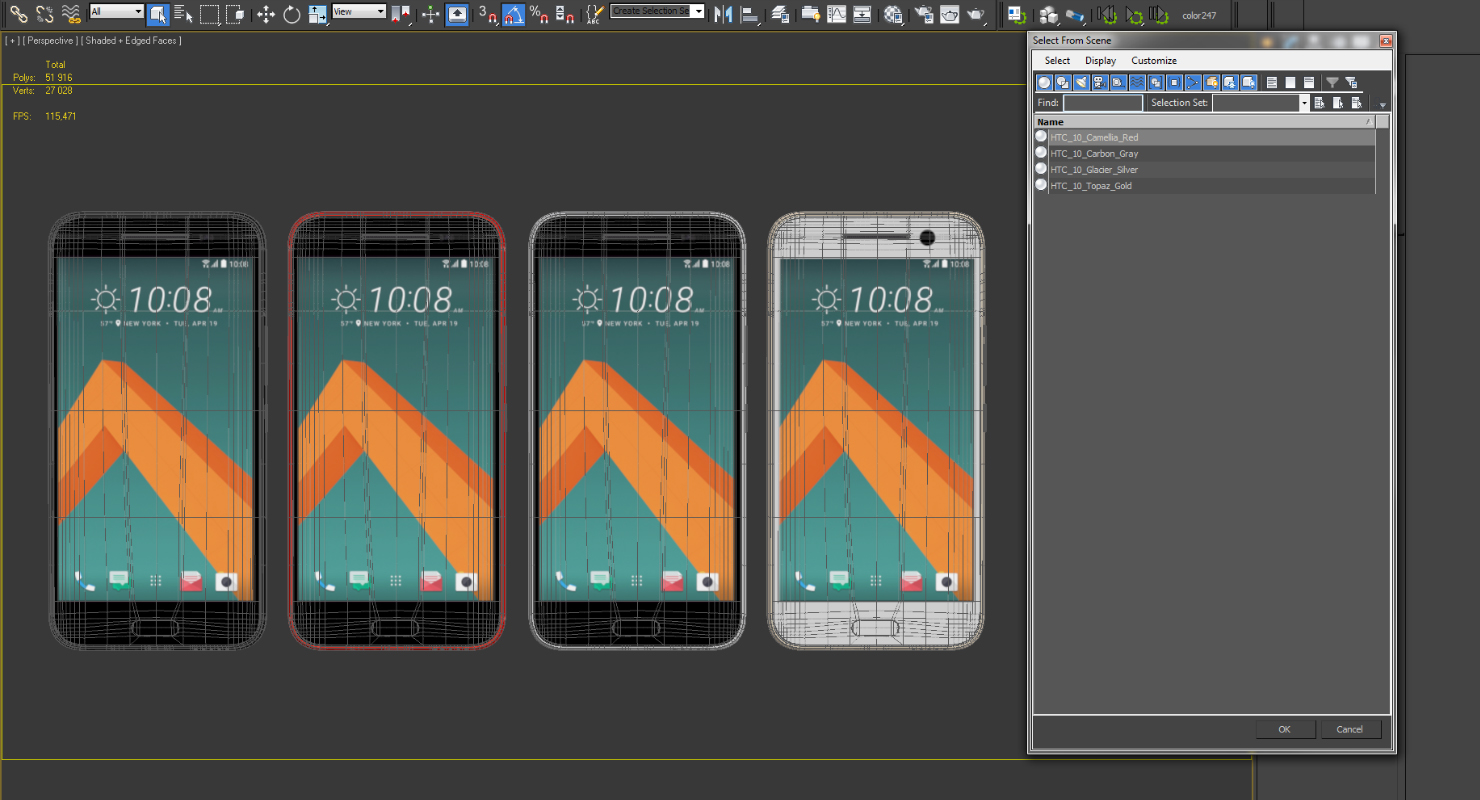Click Select All icon in dialog
The image size is (1480, 800).
pyautogui.click(x=1271, y=82)
